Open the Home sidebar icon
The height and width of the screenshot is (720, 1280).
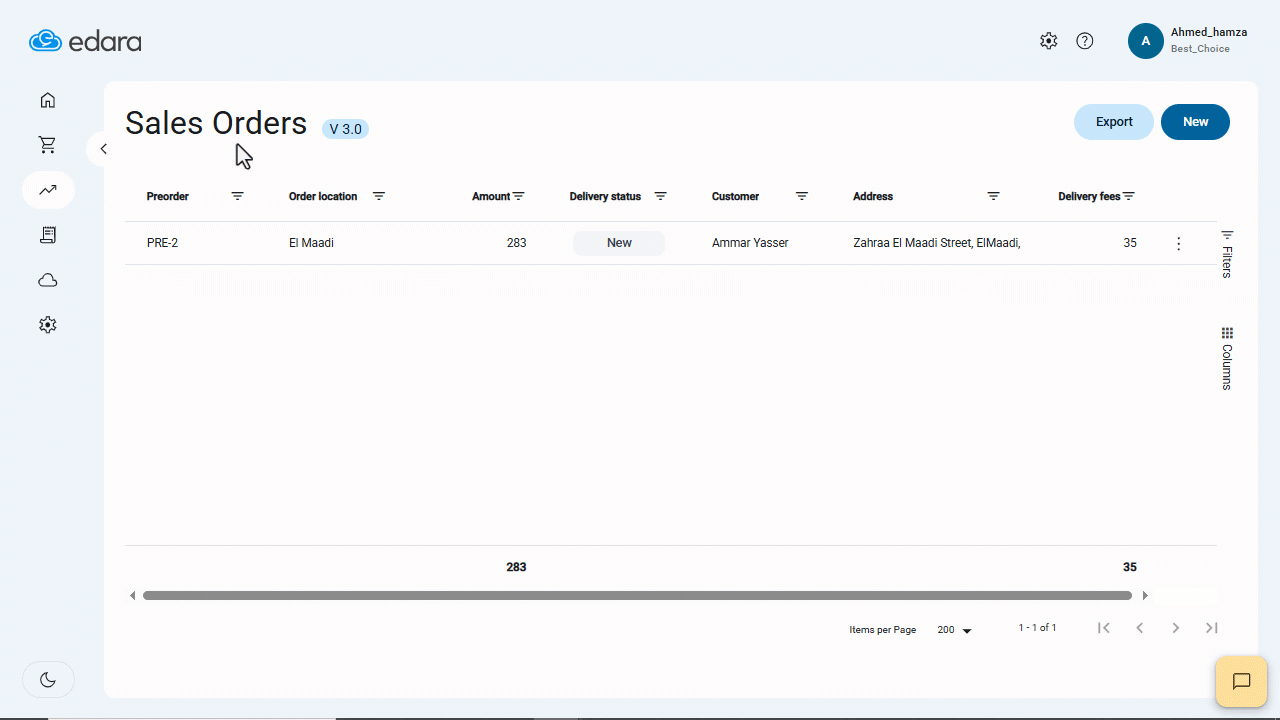(48, 100)
